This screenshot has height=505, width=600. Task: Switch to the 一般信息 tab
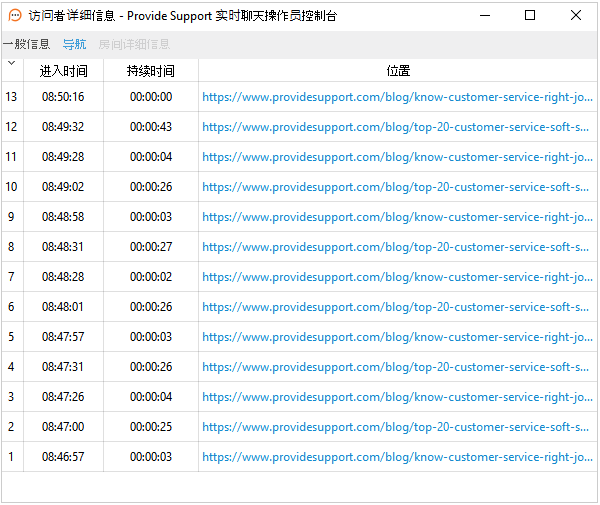click(x=26, y=44)
